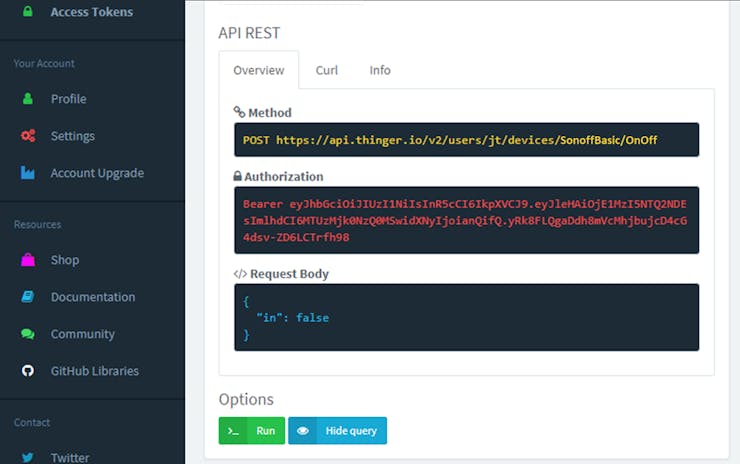Screen dimensions: 740x464
Task: Click the red gears icon beside Settings
Action: 28,136
